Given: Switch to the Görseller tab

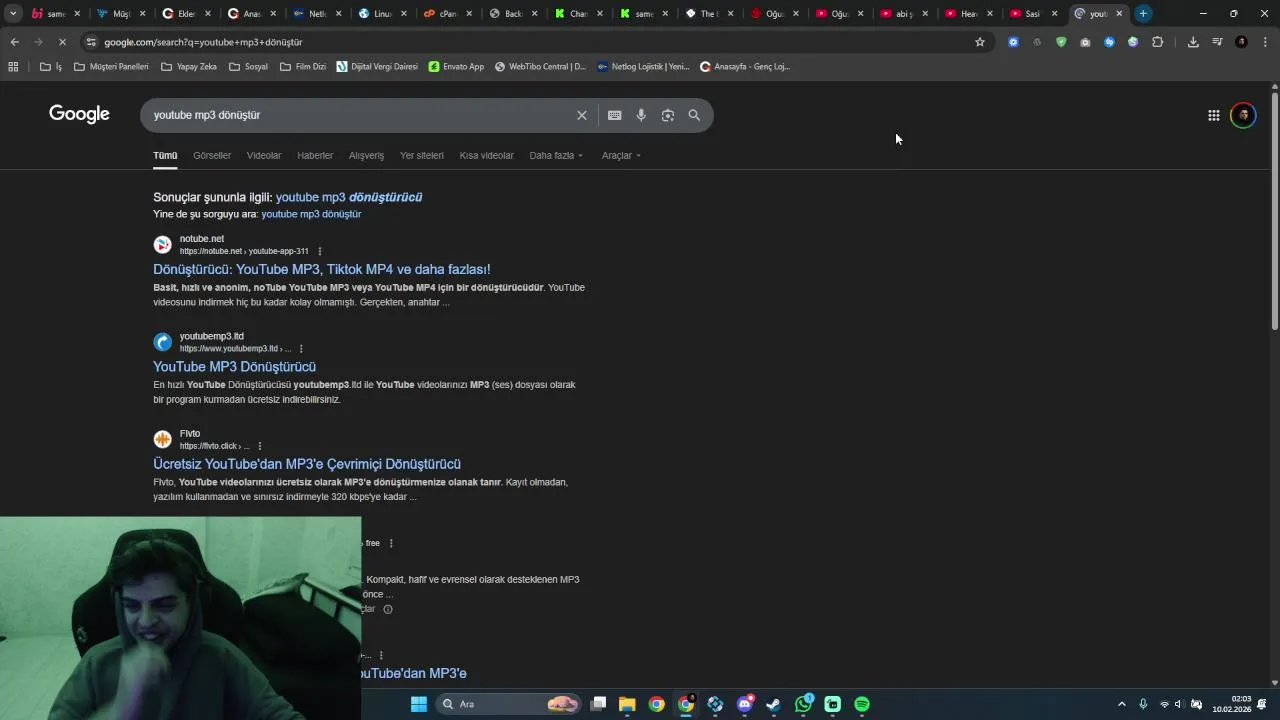Looking at the screenshot, I should pos(212,155).
